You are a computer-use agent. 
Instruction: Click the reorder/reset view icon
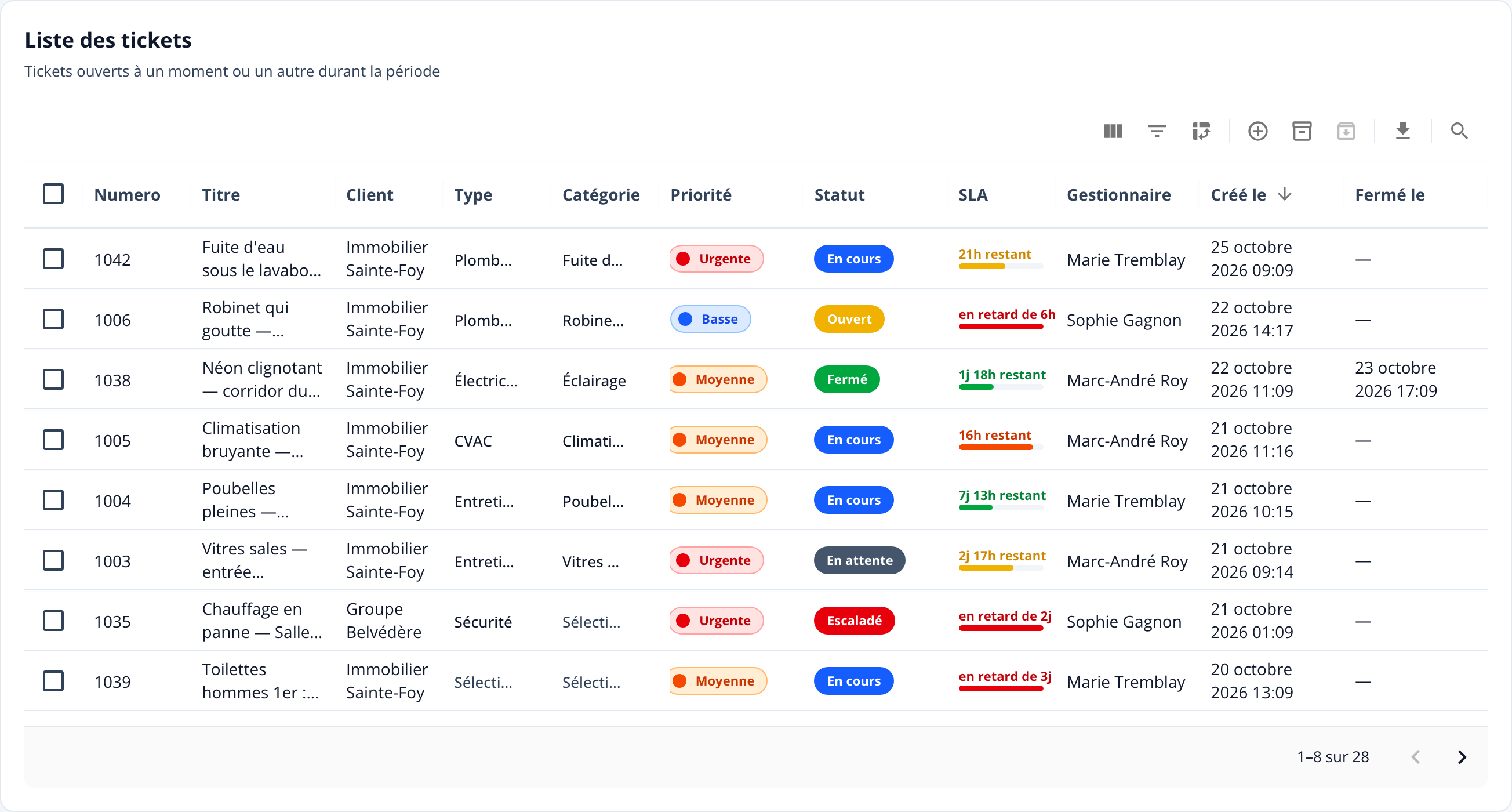click(1201, 131)
